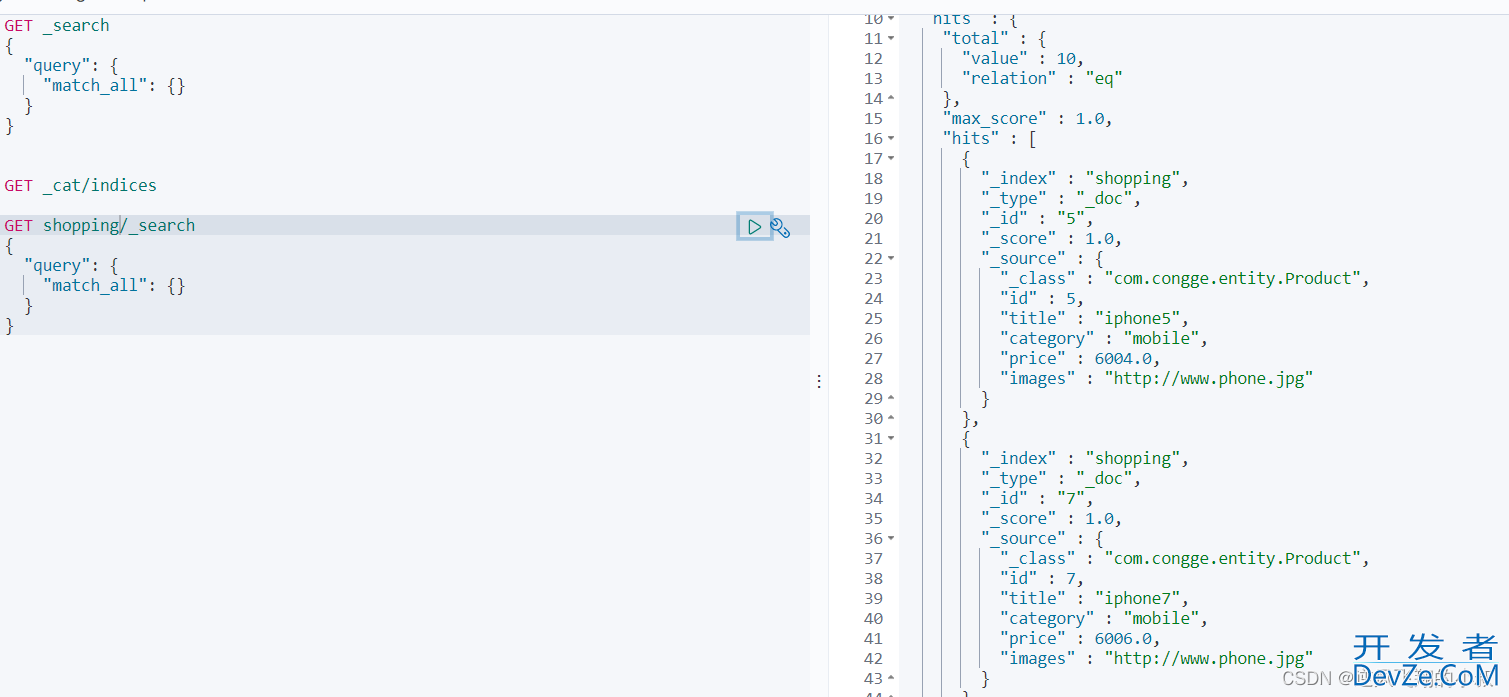Click the "title" : "iphone5" line
The height and width of the screenshot is (697, 1509).
pyautogui.click(x=1094, y=318)
